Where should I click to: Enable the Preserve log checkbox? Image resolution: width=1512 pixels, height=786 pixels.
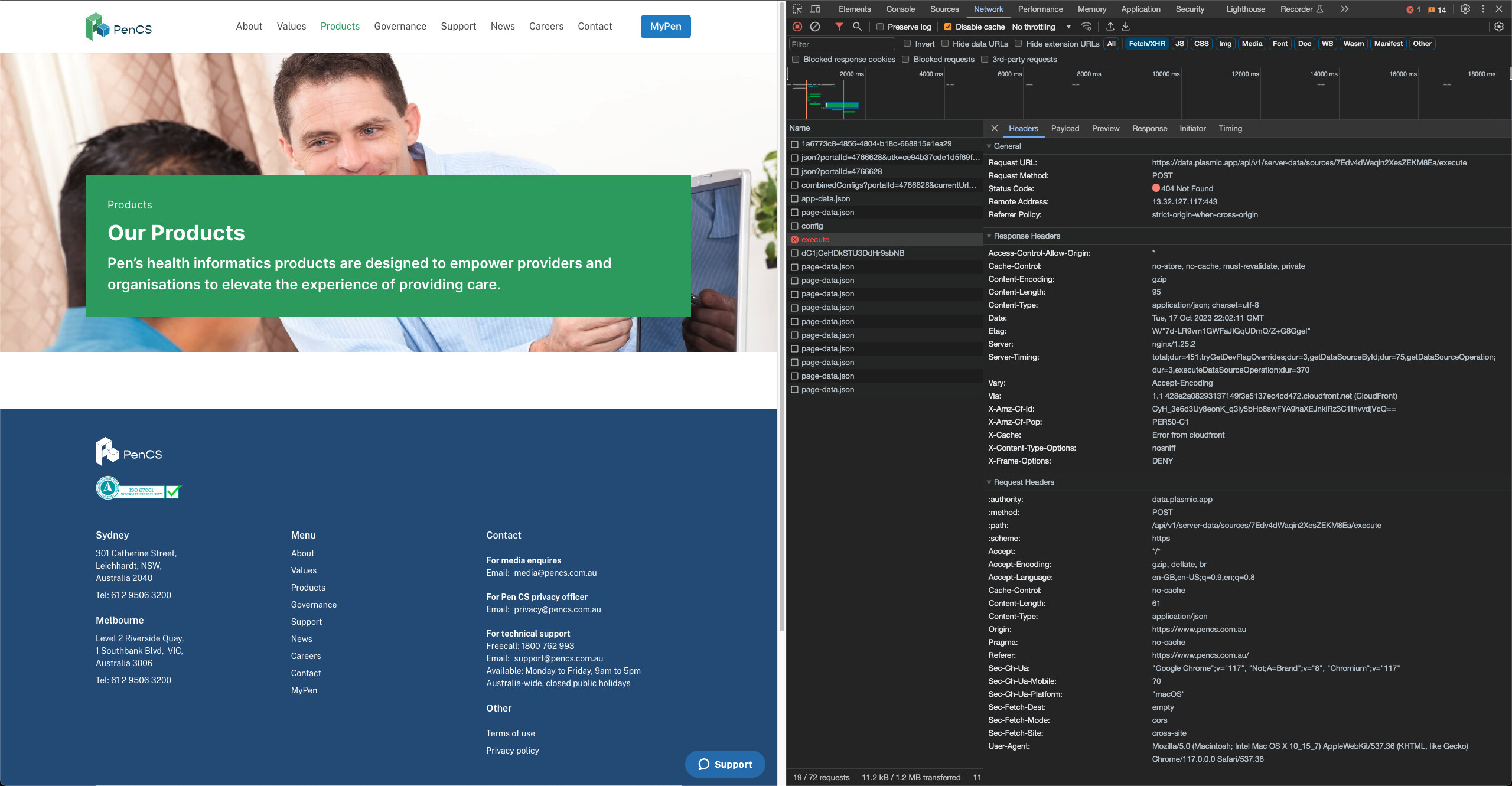[x=880, y=27]
